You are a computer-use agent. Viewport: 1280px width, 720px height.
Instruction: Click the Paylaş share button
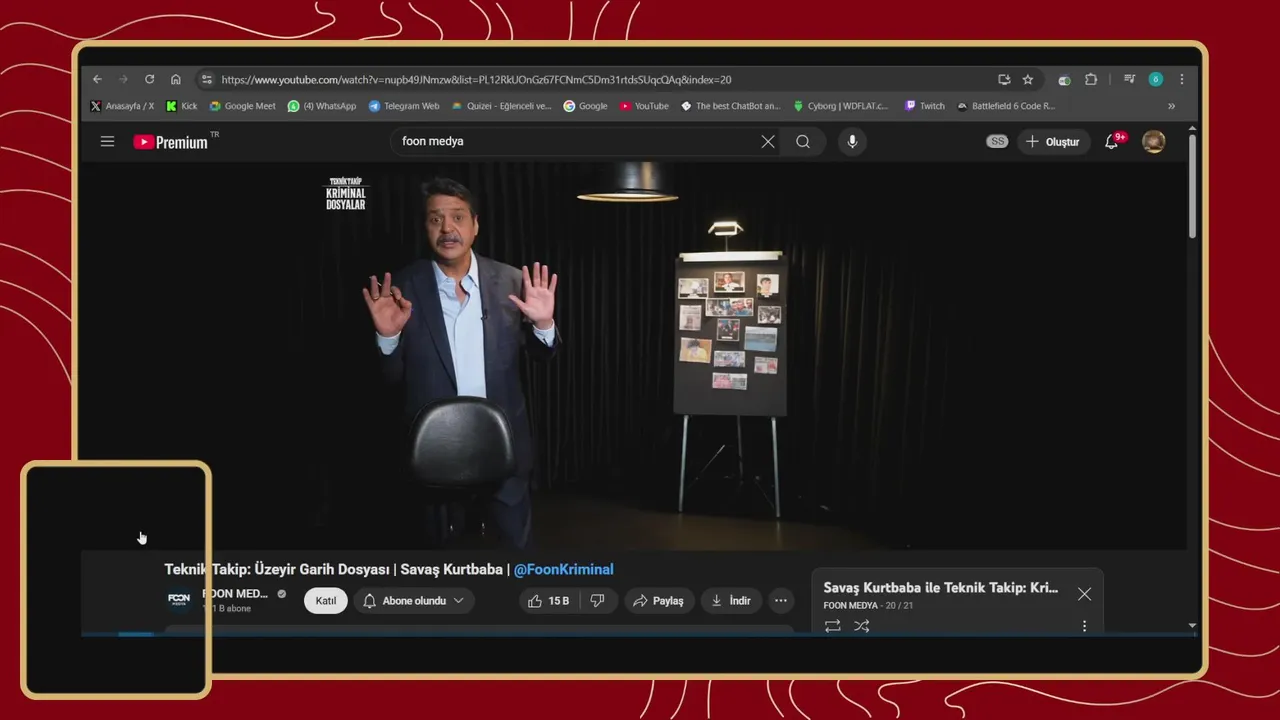point(659,601)
